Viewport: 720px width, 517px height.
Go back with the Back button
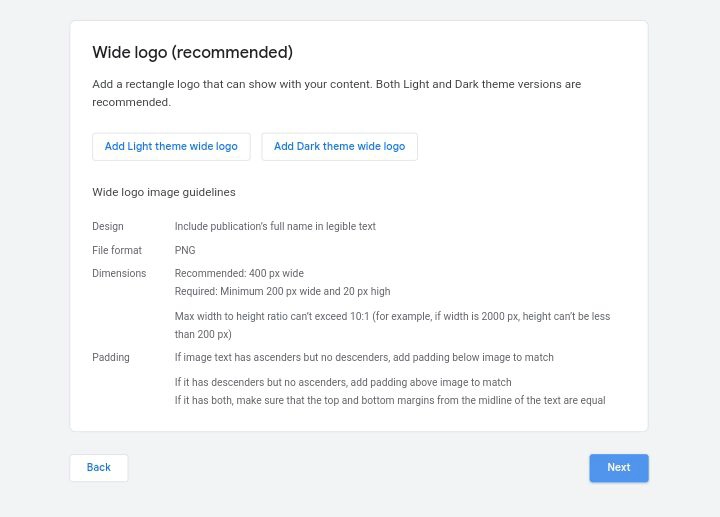(x=98, y=468)
